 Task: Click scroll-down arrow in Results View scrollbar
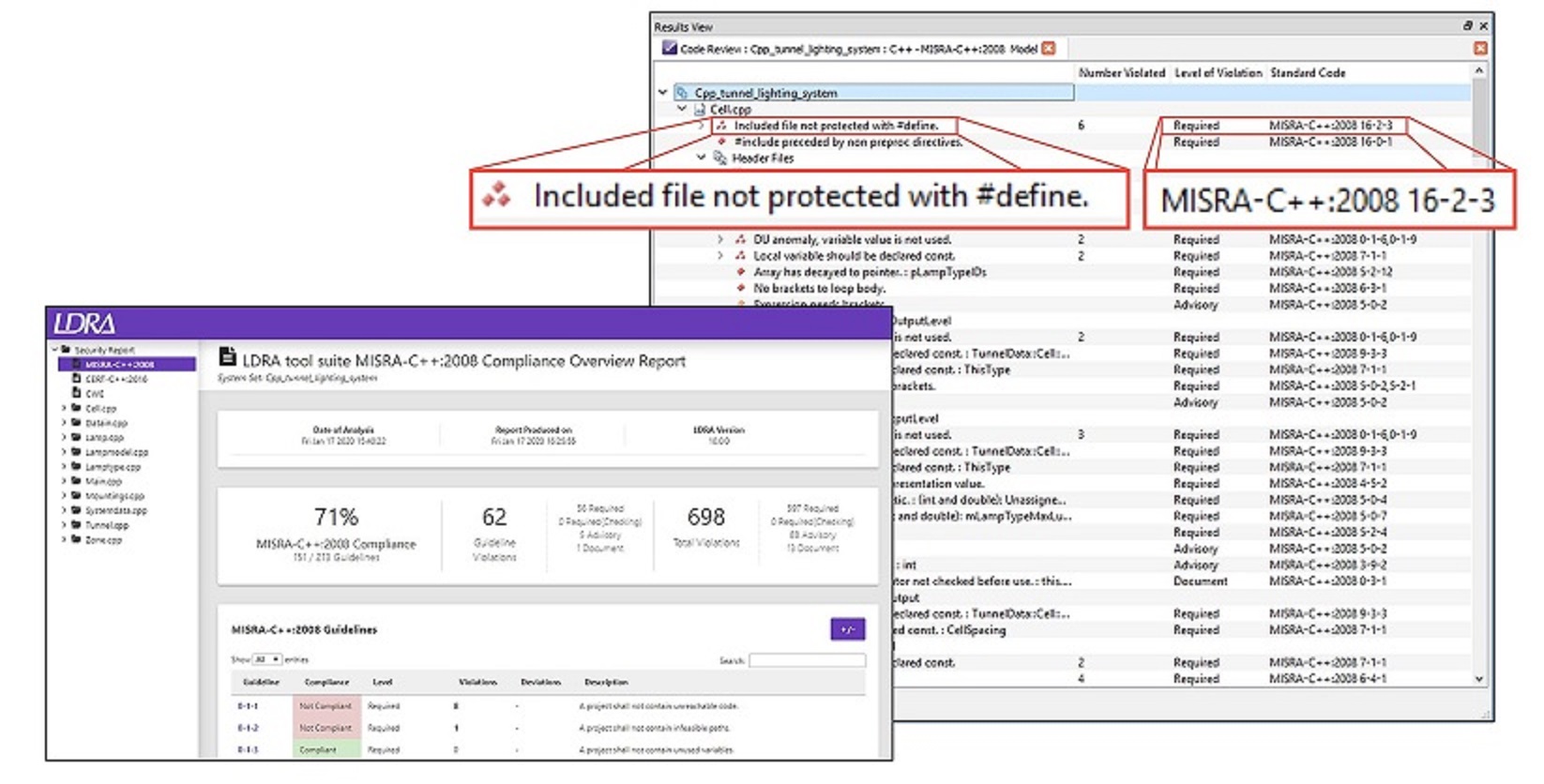coord(1479,679)
